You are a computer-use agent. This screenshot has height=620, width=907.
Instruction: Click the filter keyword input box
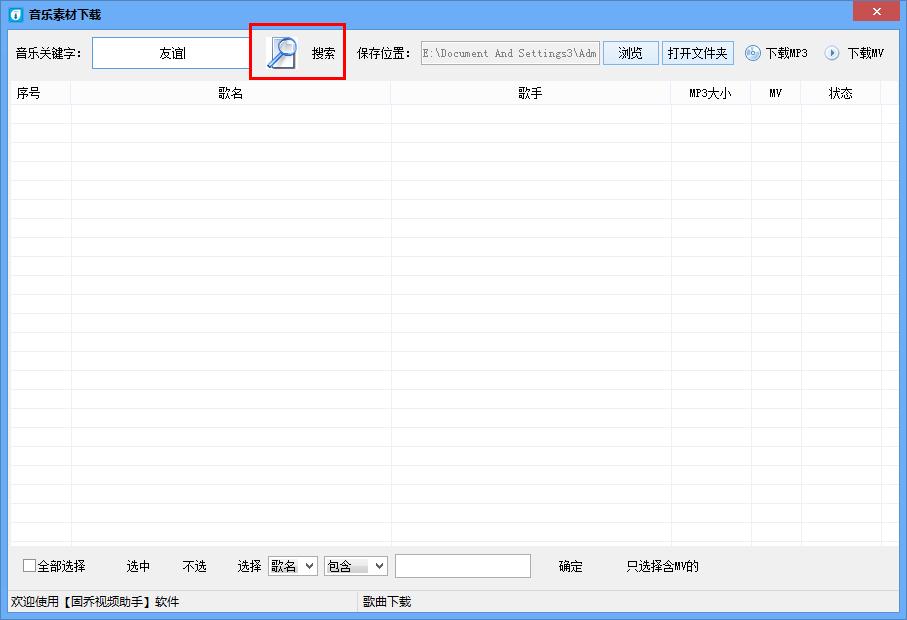click(462, 566)
